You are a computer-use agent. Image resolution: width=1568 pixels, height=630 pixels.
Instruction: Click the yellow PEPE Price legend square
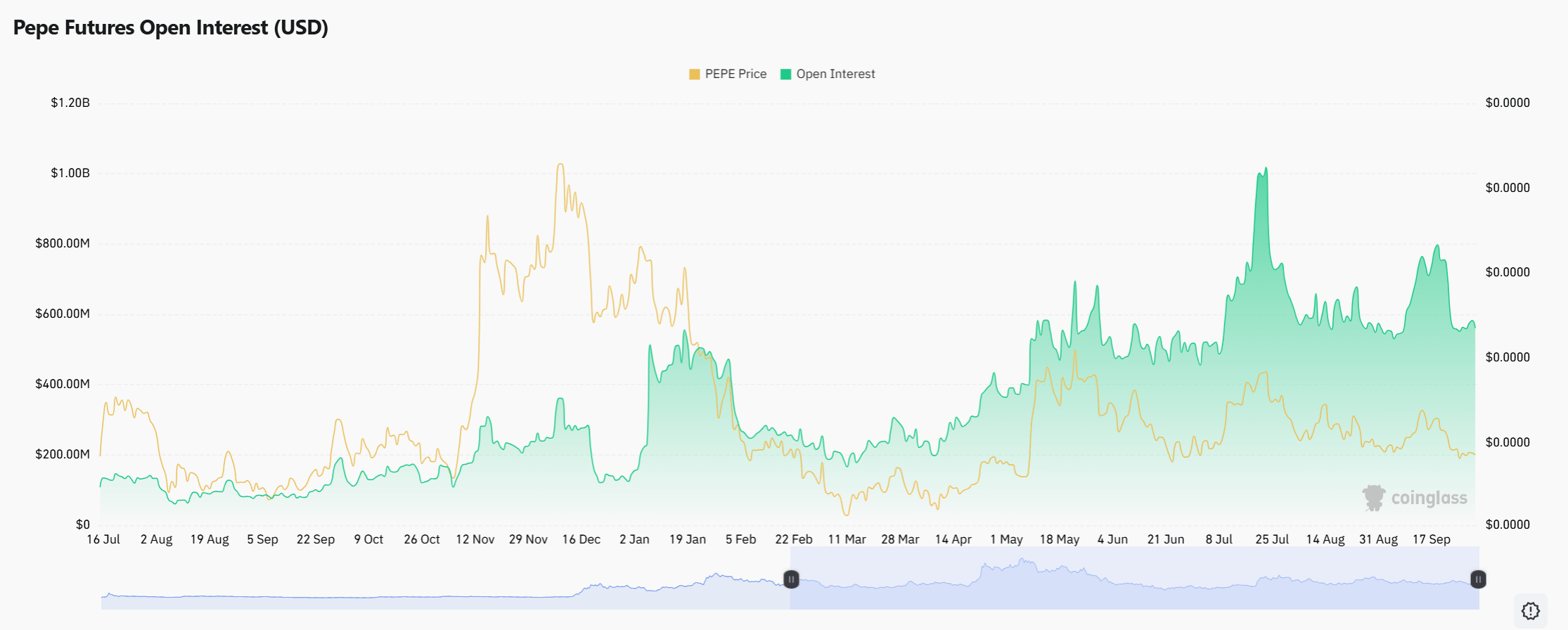[x=694, y=75]
